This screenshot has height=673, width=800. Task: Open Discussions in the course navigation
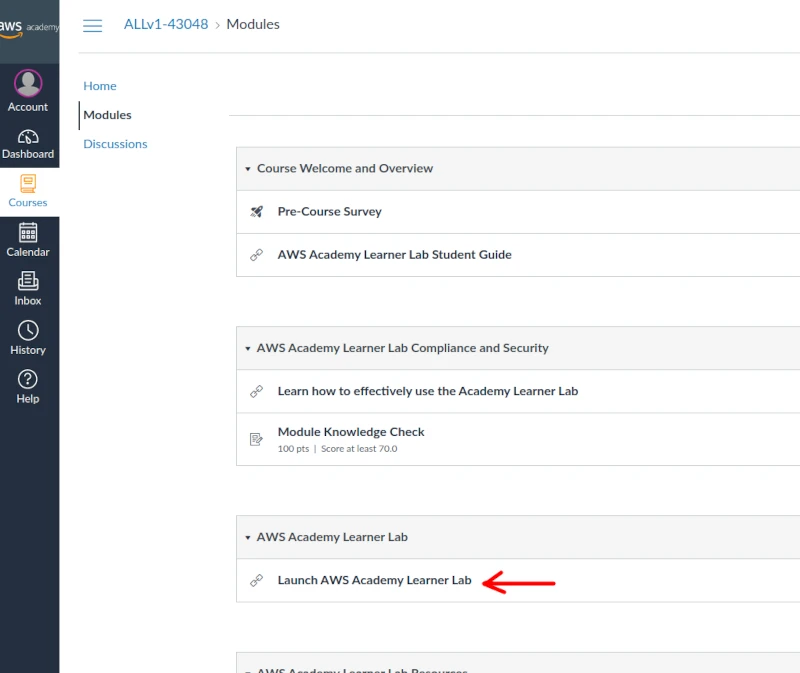115,144
